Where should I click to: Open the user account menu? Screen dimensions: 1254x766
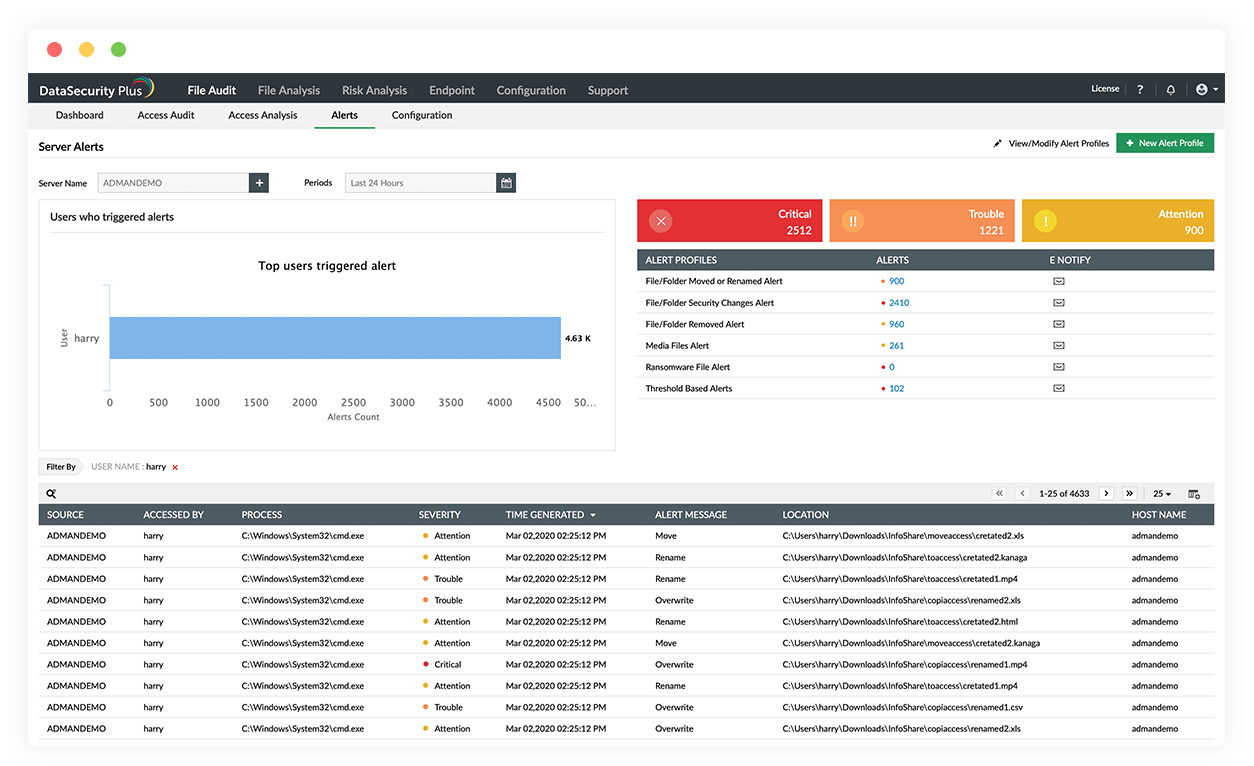(1207, 89)
